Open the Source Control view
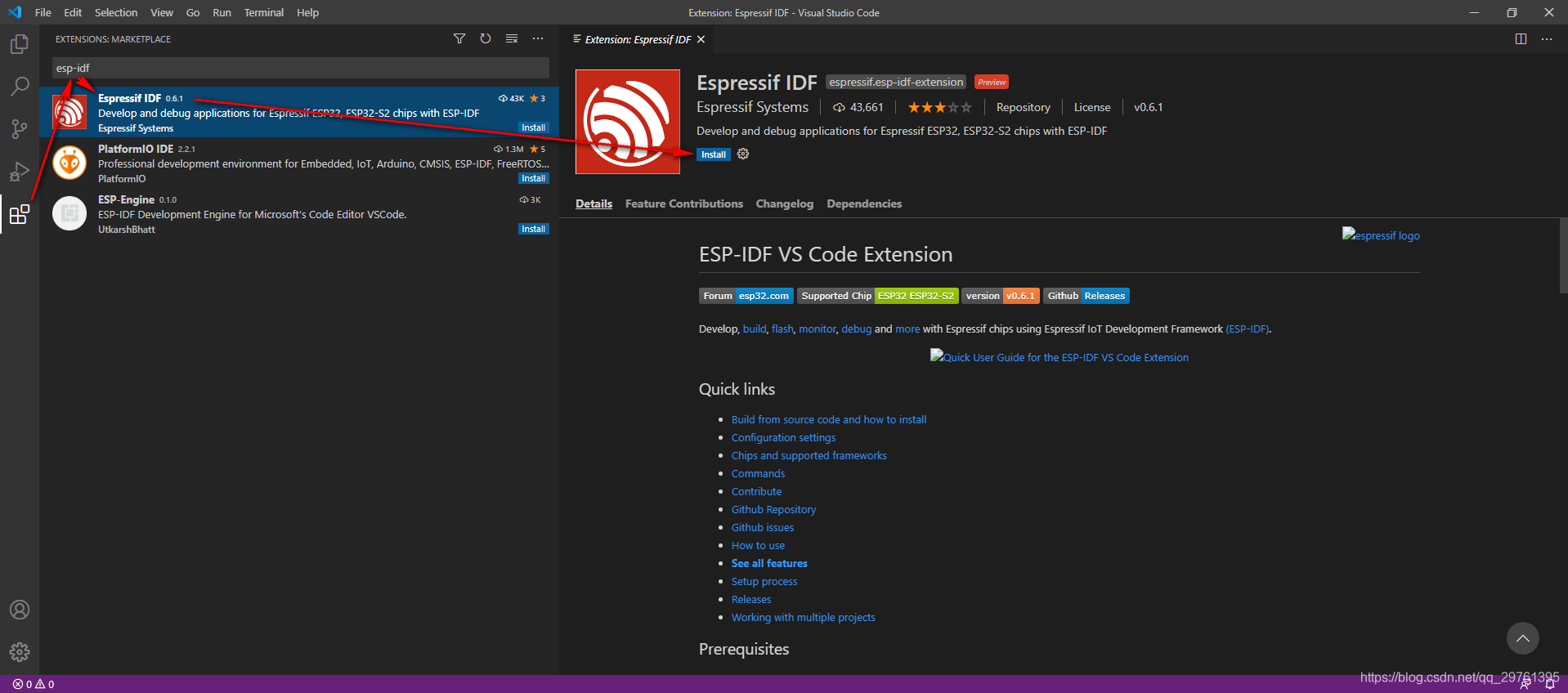 pos(20,128)
